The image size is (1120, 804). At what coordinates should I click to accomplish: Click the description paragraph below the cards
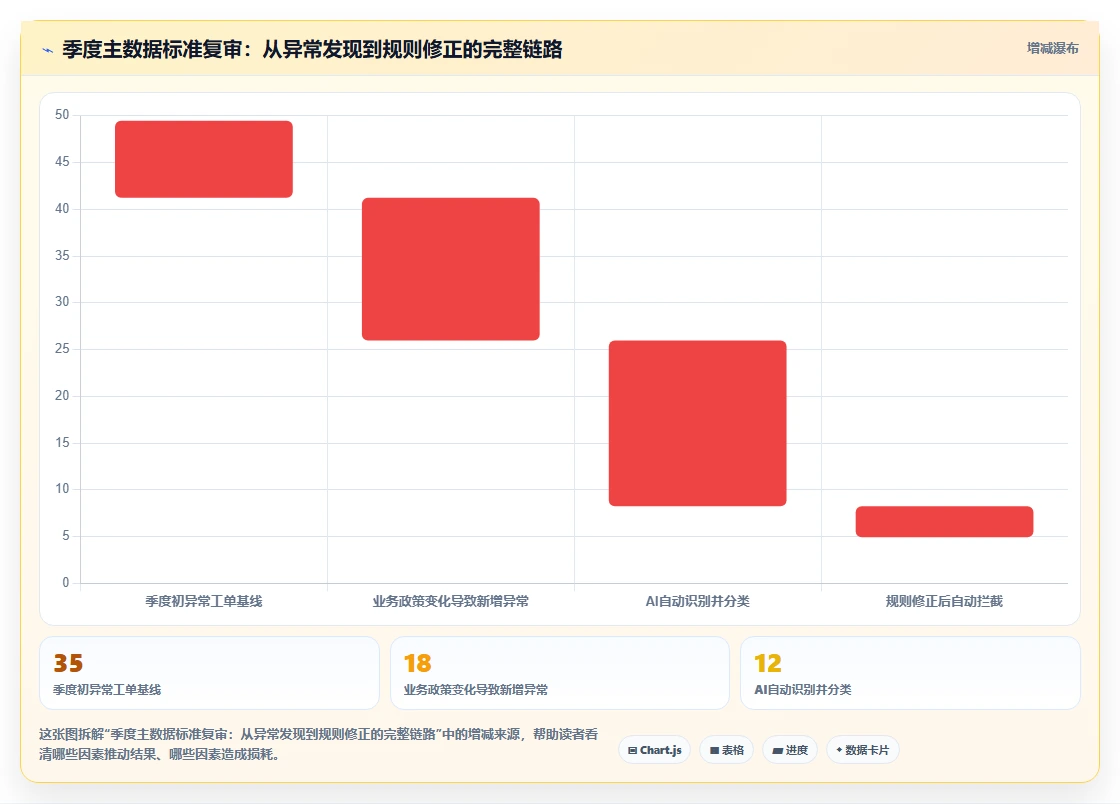(319, 744)
